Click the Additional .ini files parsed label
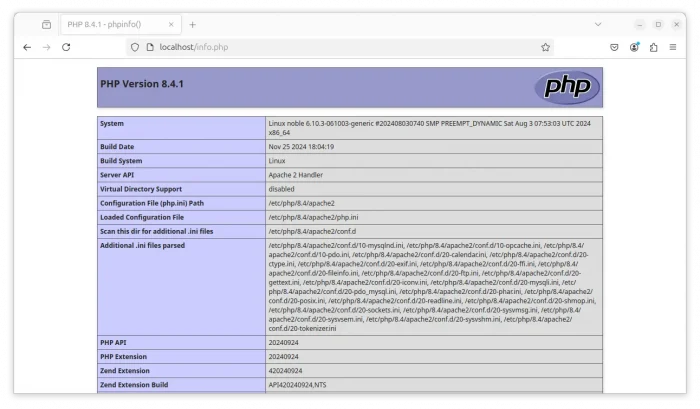This screenshot has width=700, height=409. pyautogui.click(x=142, y=246)
